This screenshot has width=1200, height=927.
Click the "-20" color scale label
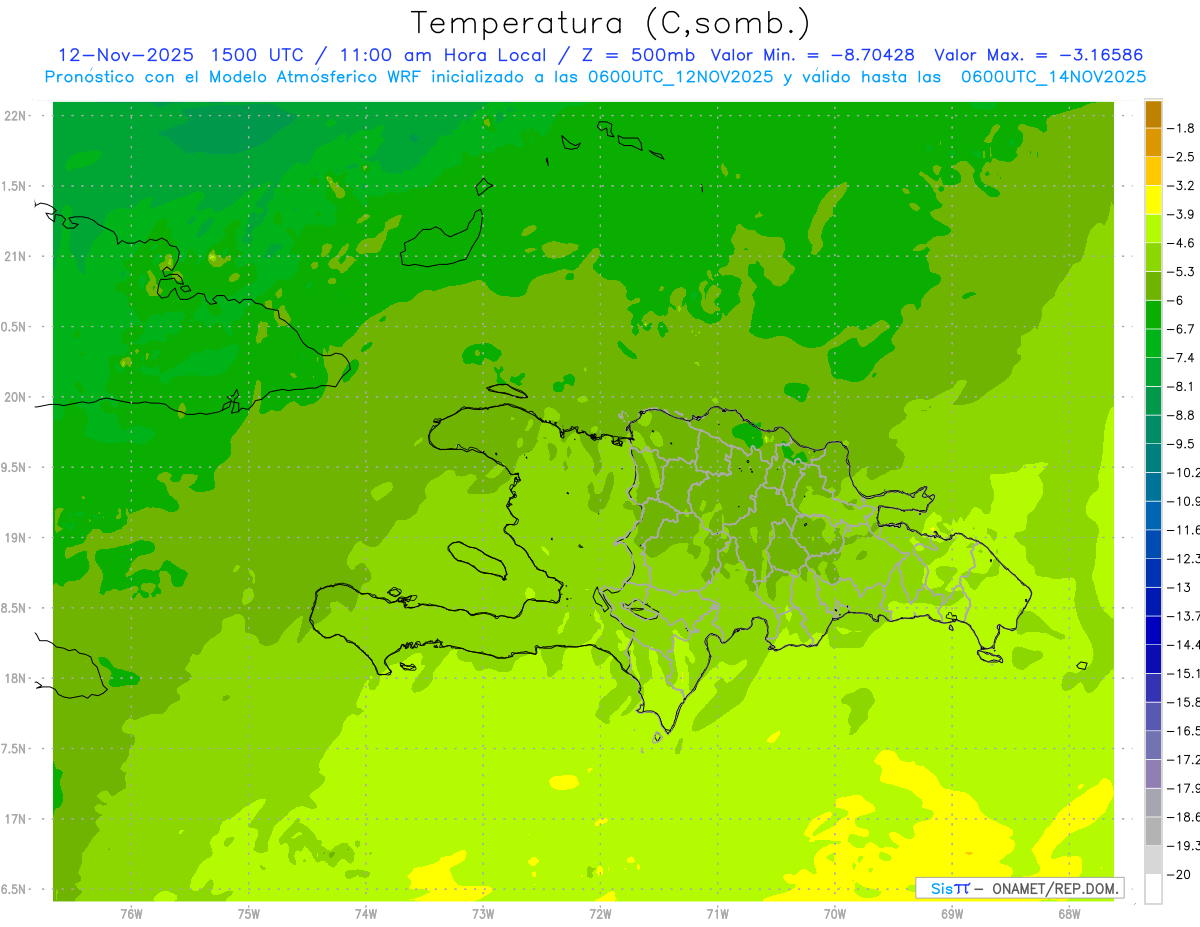point(1180,874)
